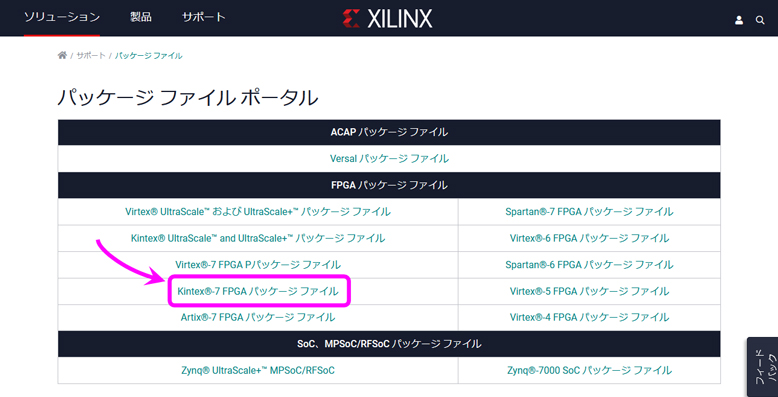The image size is (778, 397).
Task: Open the 製品 menu
Action: point(141,17)
